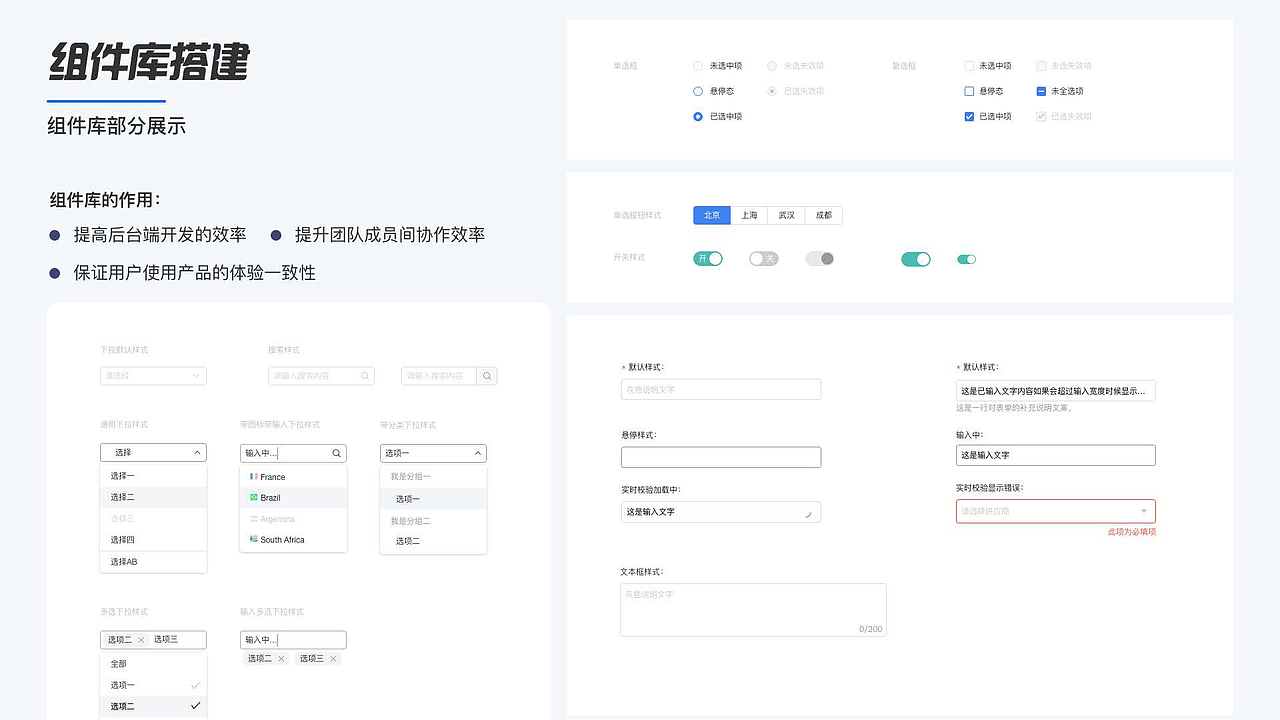Screen dimensions: 1280x720
Task: Select the 北京 segment button
Action: pos(712,215)
